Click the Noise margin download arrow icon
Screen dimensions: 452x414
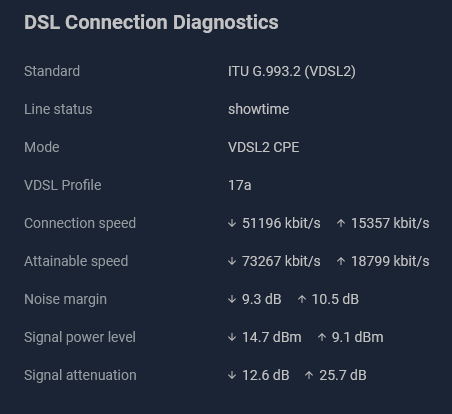(x=232, y=299)
